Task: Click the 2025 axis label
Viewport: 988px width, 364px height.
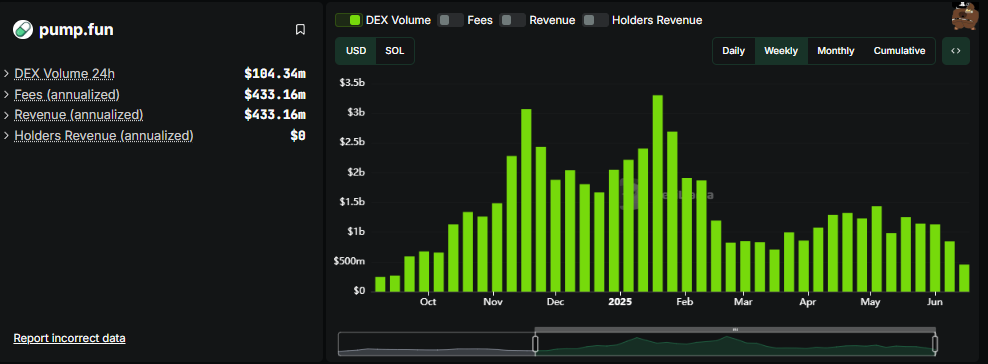Action: pos(620,302)
